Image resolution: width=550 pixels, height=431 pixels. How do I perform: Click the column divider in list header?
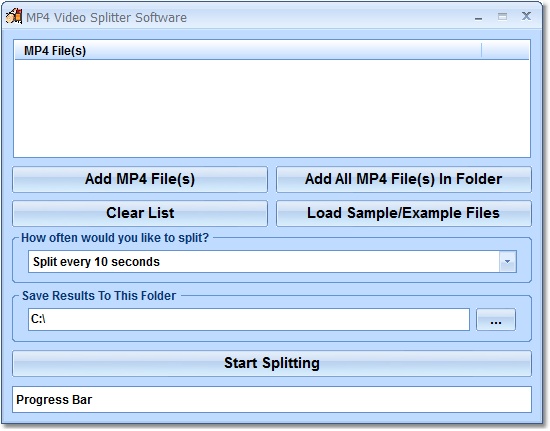click(x=482, y=50)
